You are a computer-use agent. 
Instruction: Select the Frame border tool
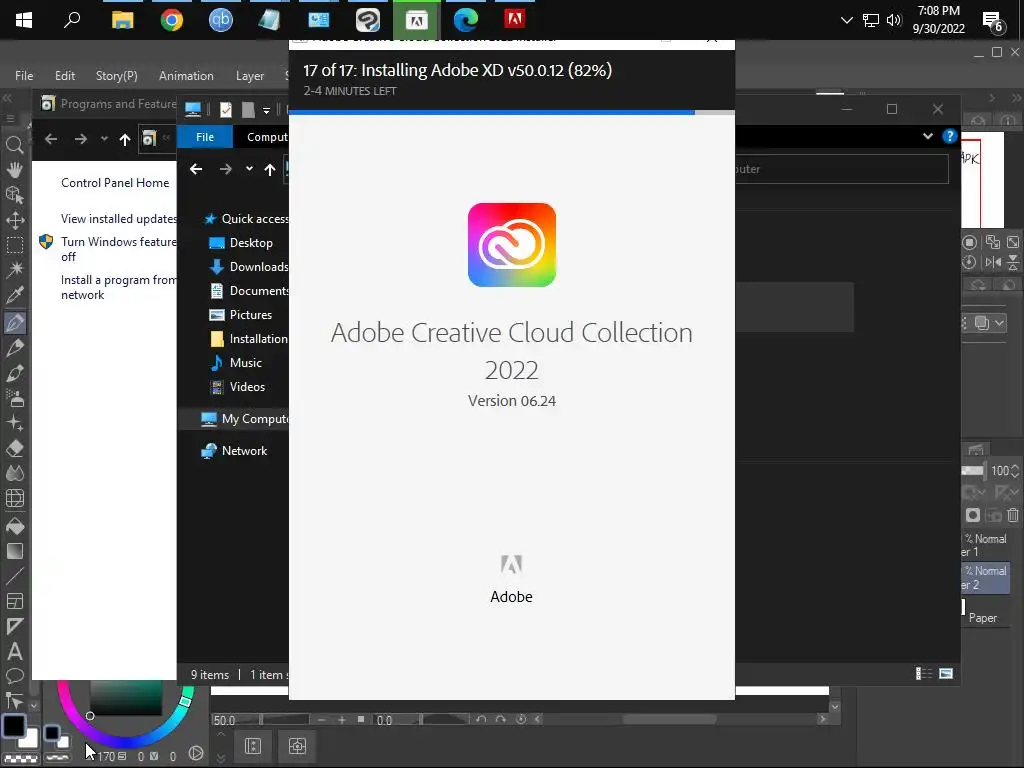pyautogui.click(x=14, y=601)
